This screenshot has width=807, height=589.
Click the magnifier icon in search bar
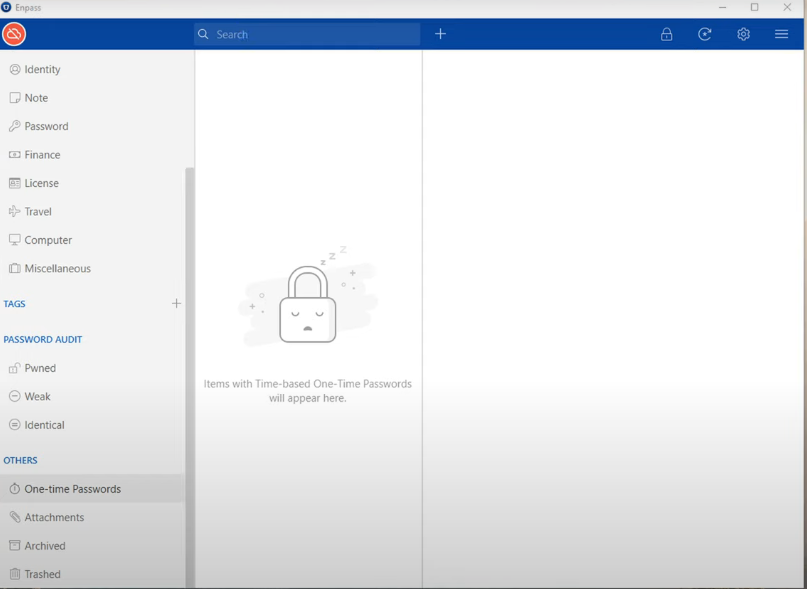203,34
